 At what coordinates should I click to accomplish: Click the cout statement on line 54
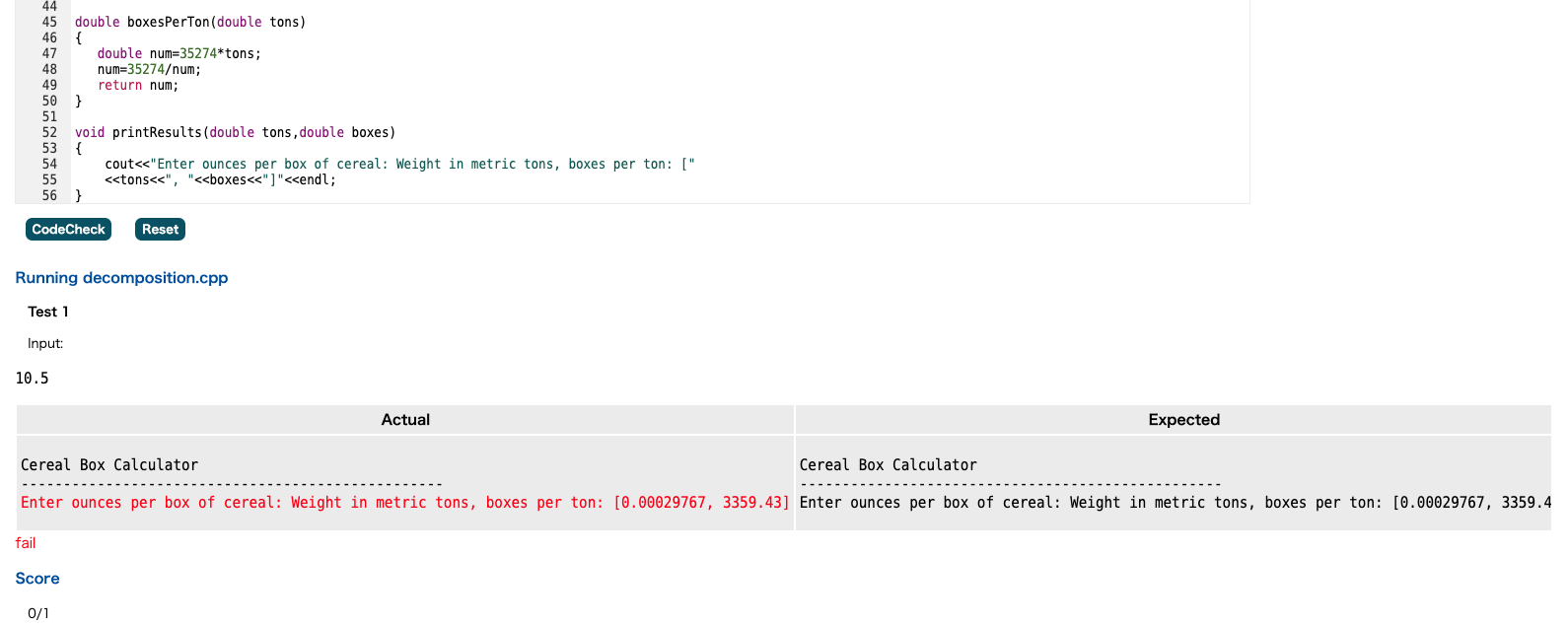(x=400, y=164)
